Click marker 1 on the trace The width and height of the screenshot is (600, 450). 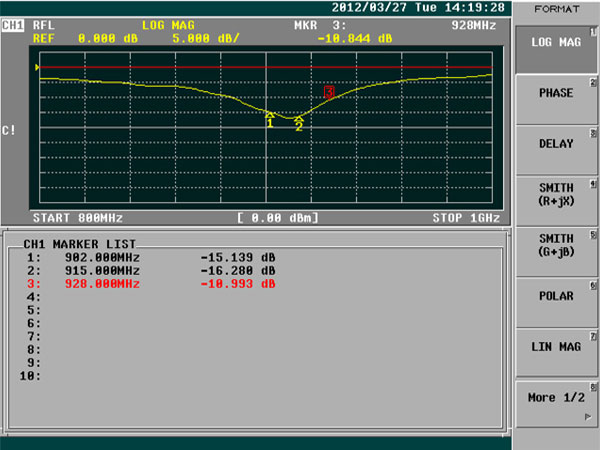coord(270,120)
